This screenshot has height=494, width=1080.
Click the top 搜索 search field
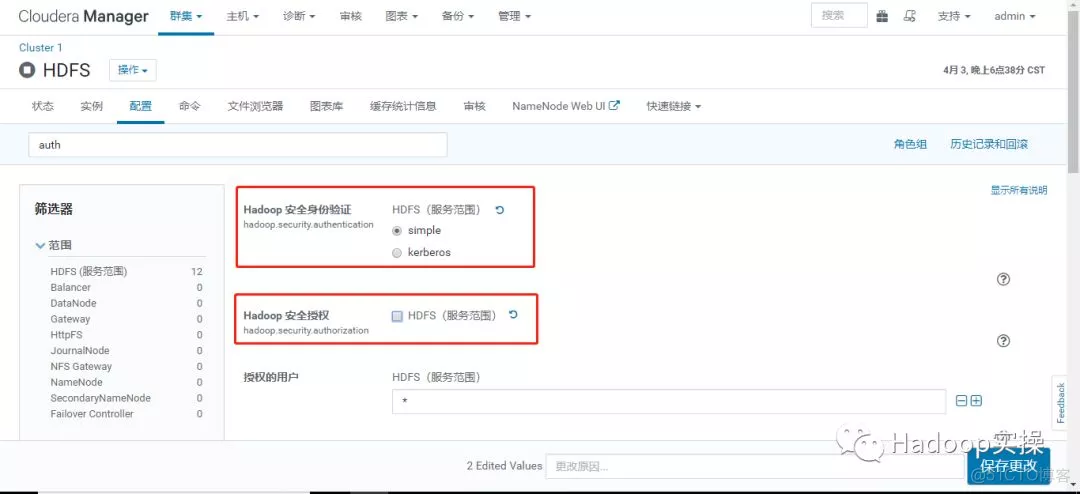839,16
